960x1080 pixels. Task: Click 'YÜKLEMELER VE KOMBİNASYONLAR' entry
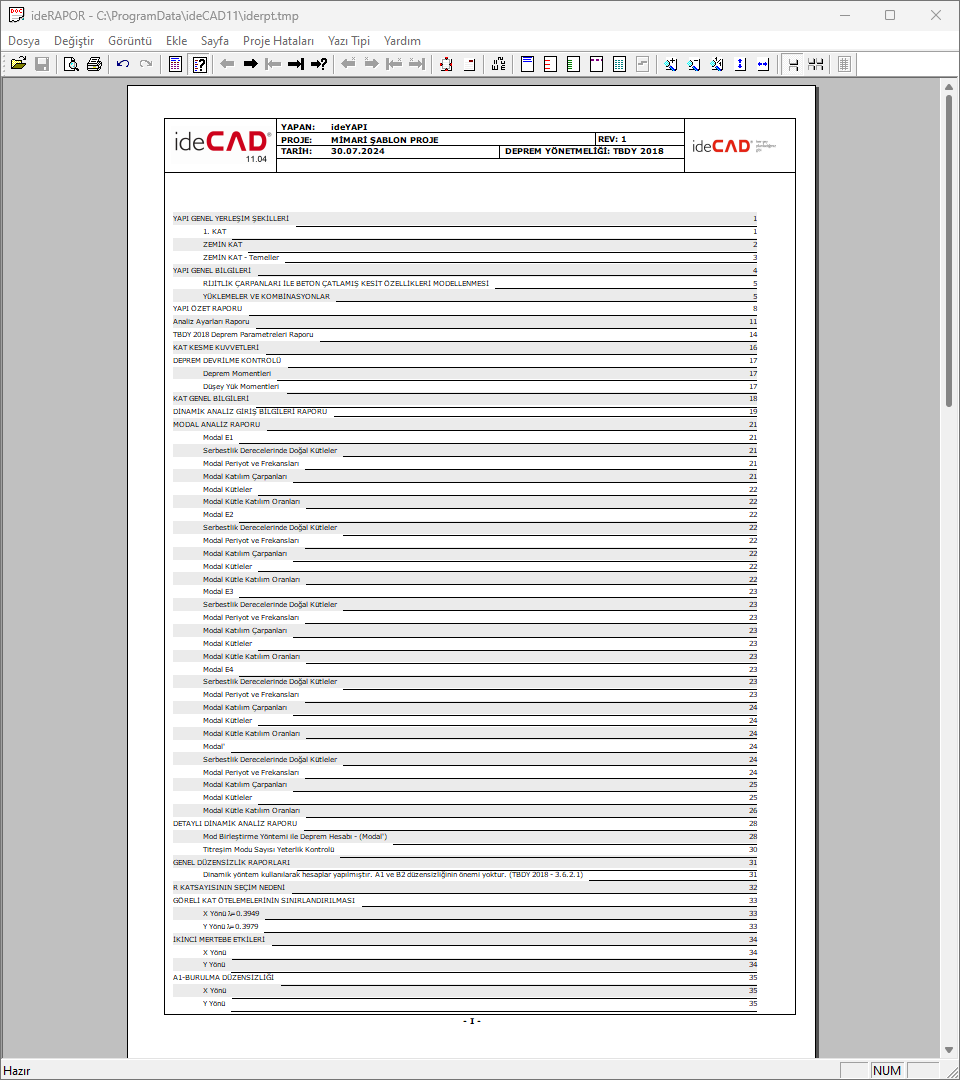pos(267,297)
